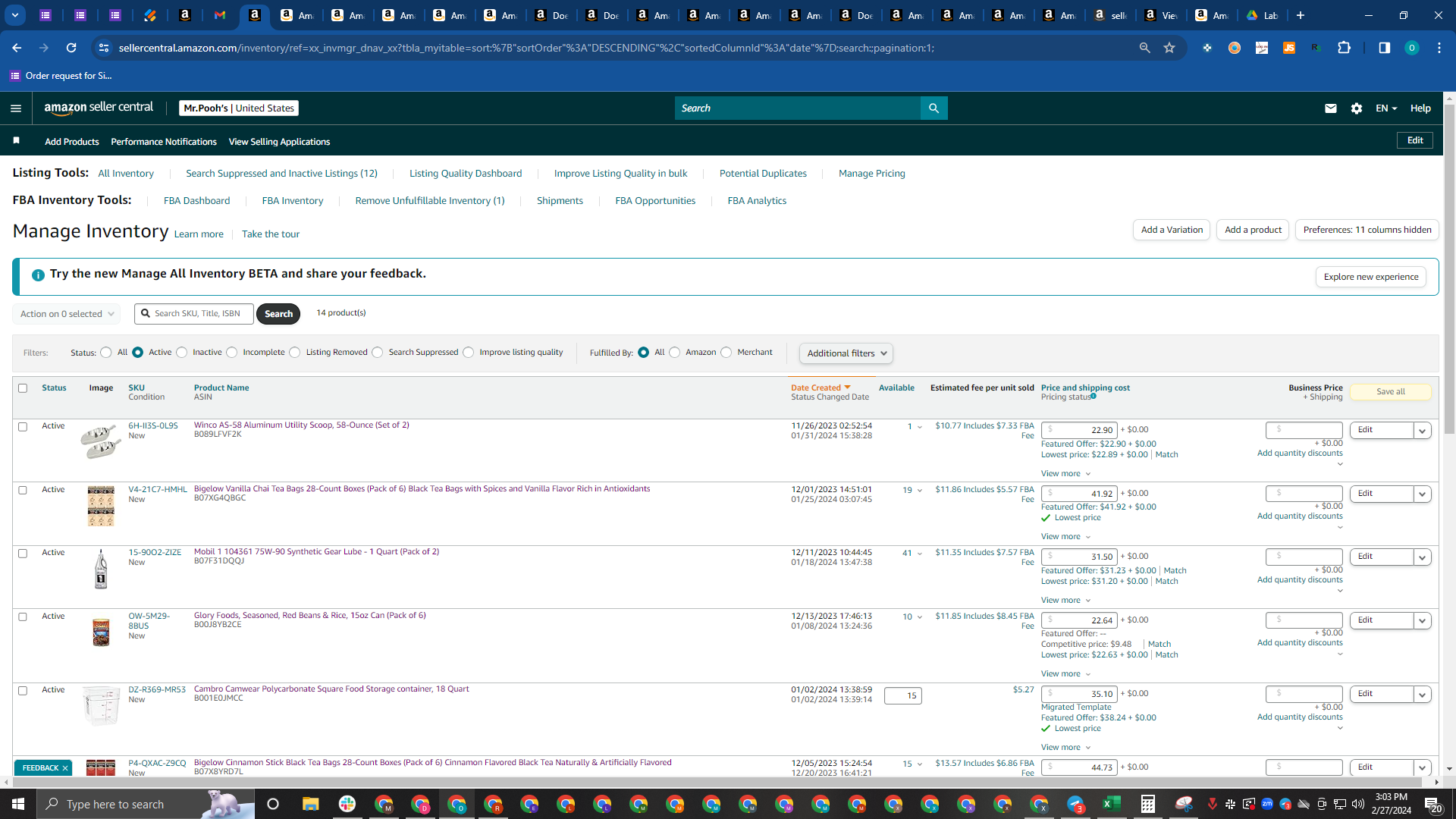Open the settings gear icon
This screenshot has height=819, width=1456.
(1357, 108)
